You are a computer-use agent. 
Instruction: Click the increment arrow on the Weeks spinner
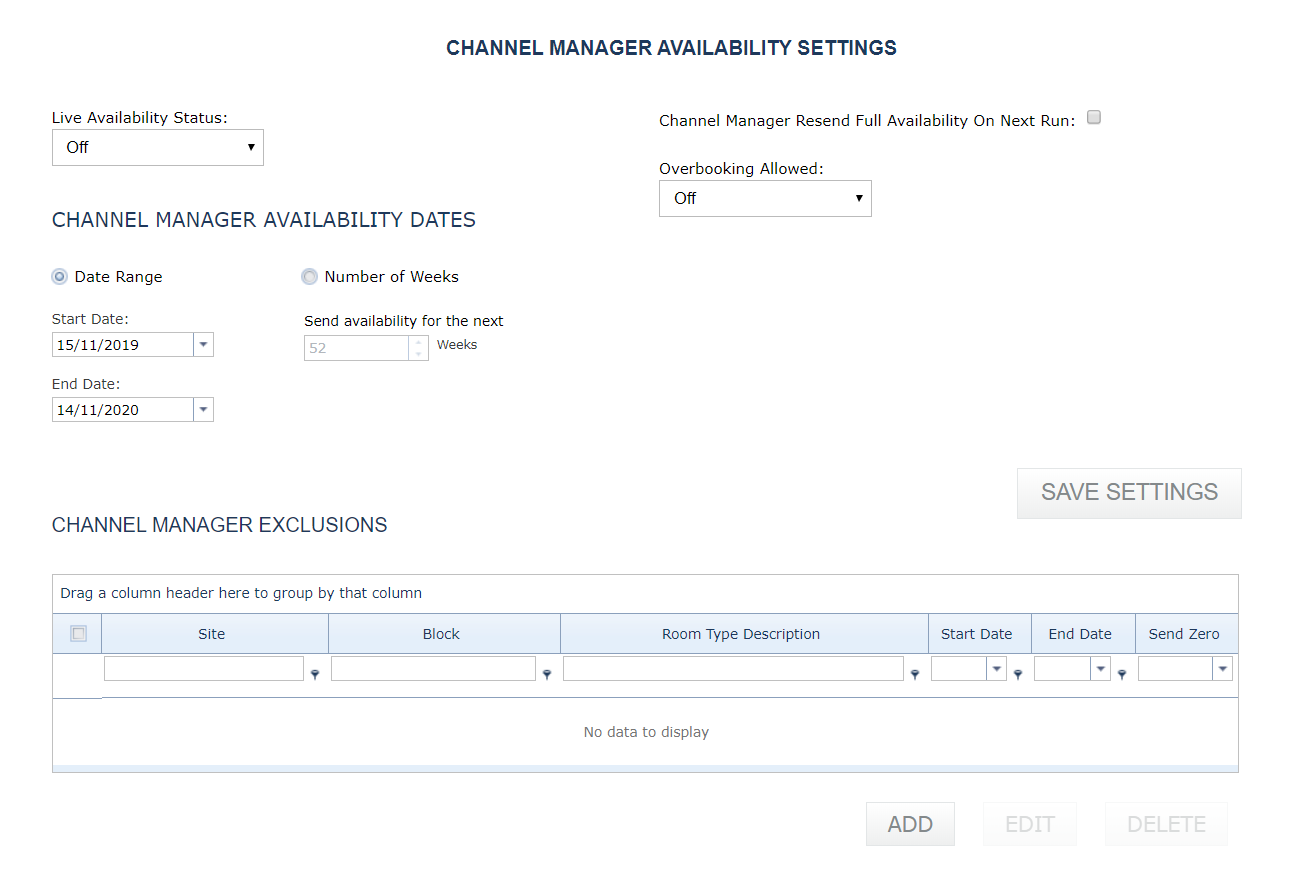click(x=418, y=342)
